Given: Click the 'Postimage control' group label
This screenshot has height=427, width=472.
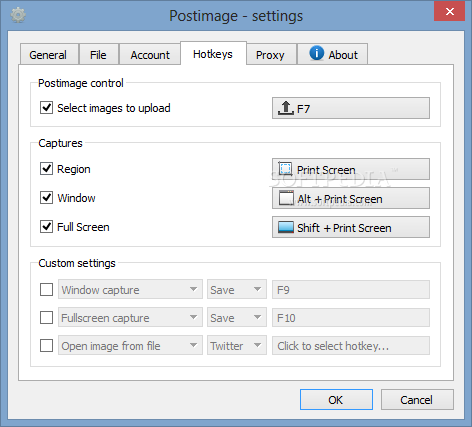Looking at the screenshot, I should [x=81, y=83].
